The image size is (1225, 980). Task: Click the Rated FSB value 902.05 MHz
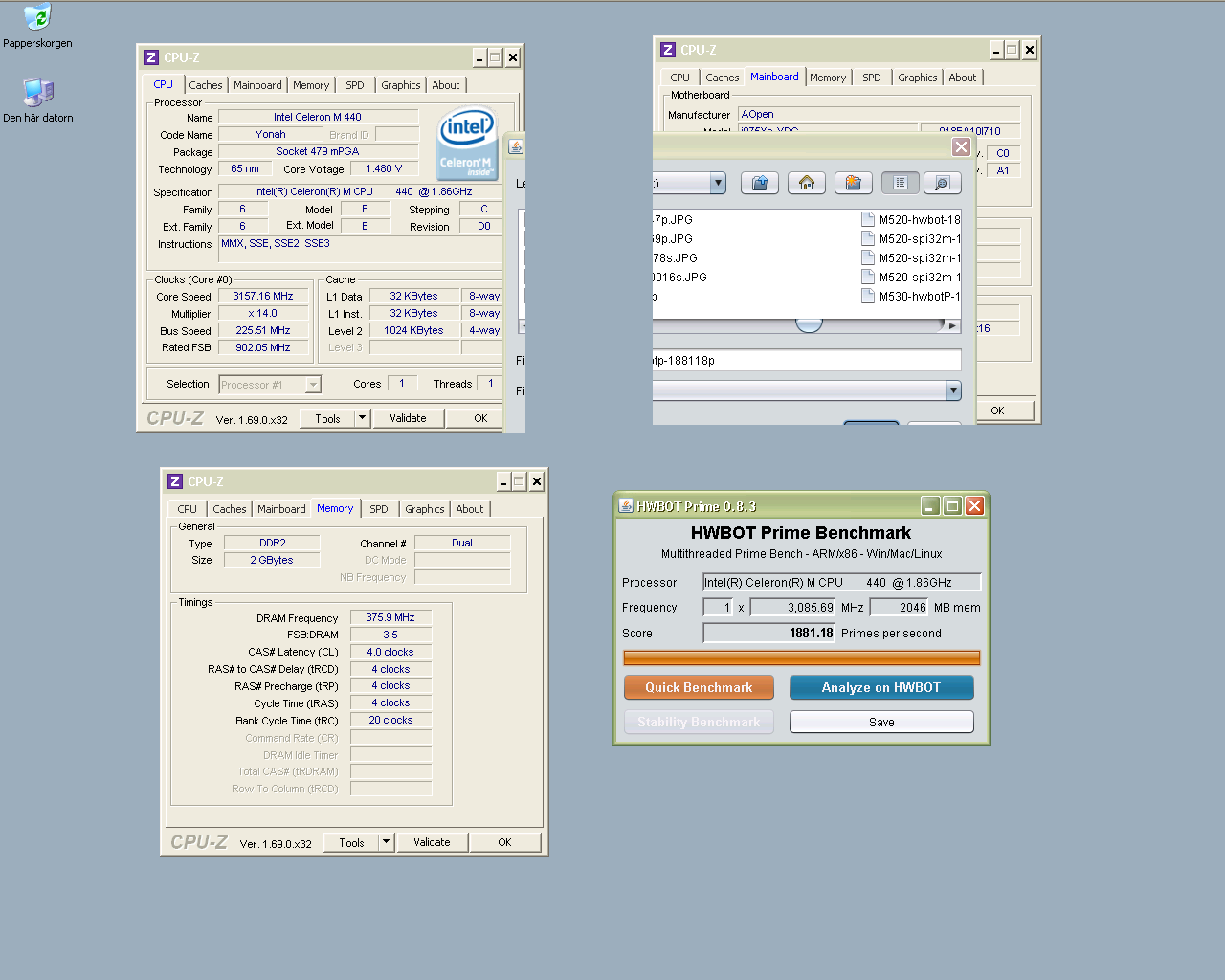(263, 348)
